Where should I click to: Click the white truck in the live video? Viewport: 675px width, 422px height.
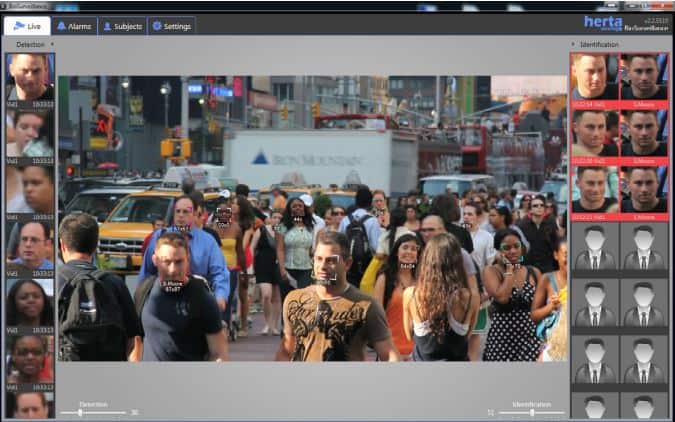click(320, 160)
